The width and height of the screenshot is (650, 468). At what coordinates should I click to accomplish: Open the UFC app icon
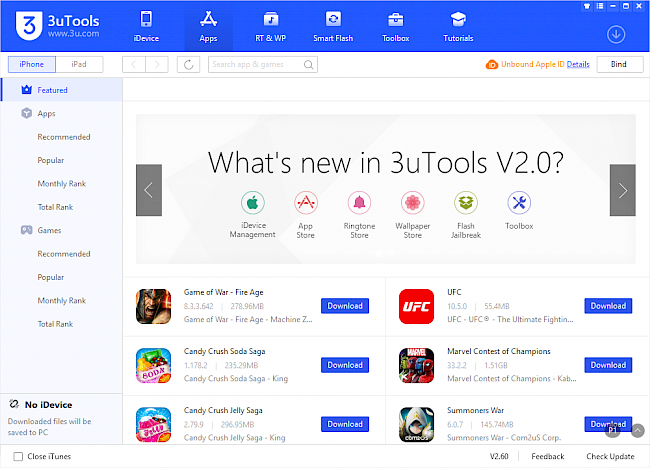[417, 306]
